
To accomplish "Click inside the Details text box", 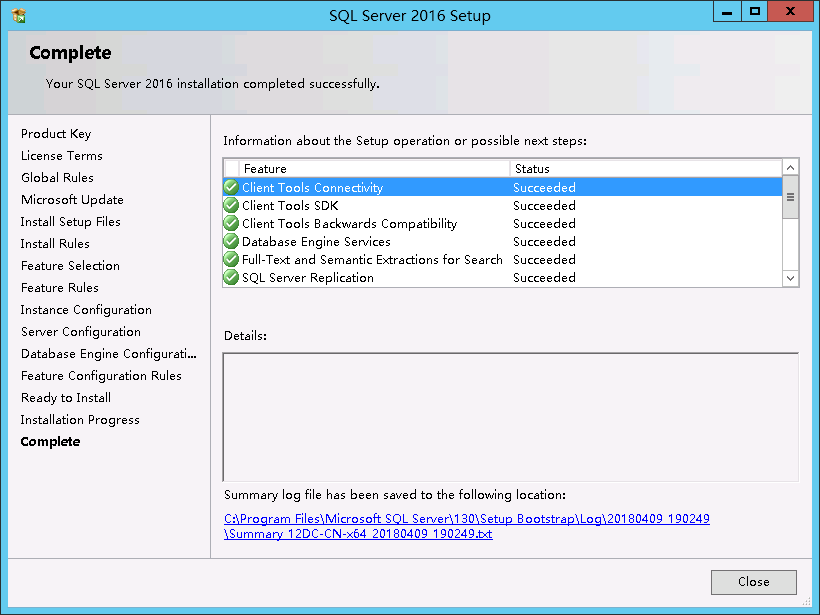I will click(510, 417).
